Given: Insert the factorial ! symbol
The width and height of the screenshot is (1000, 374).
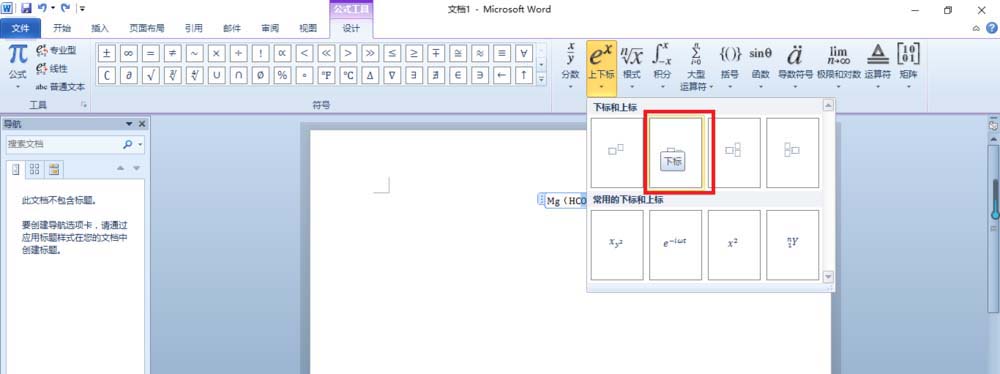Looking at the screenshot, I should 260,53.
